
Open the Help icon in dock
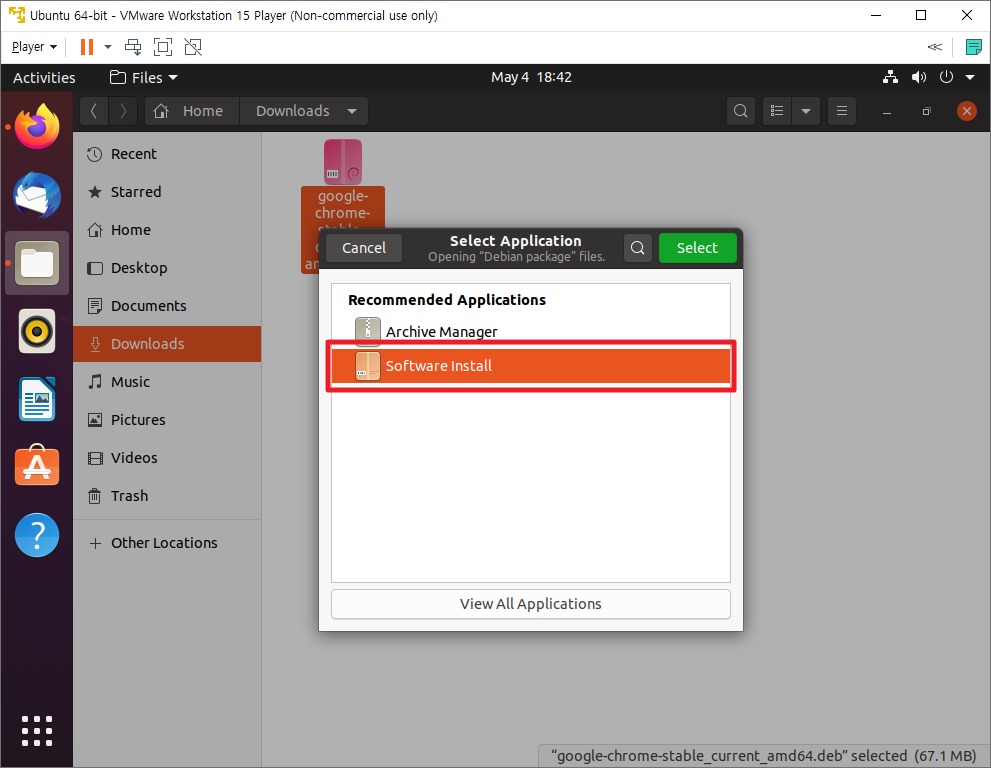37,535
